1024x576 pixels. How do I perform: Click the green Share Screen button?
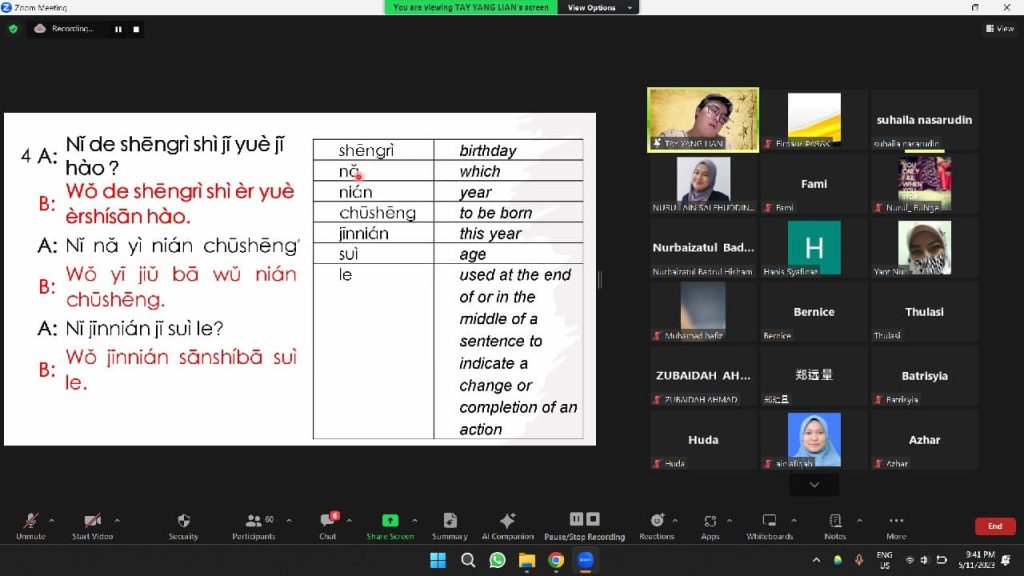click(x=390, y=525)
